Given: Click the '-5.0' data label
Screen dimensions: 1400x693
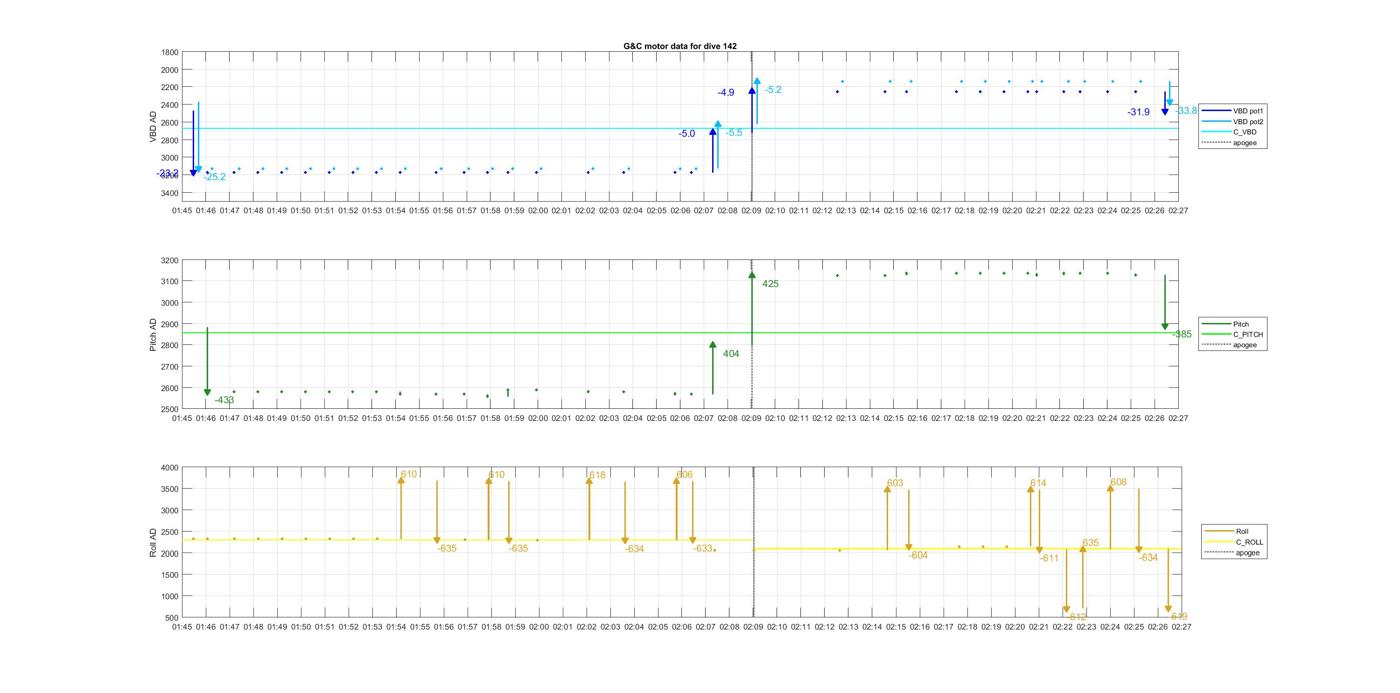Looking at the screenshot, I should coord(686,134).
